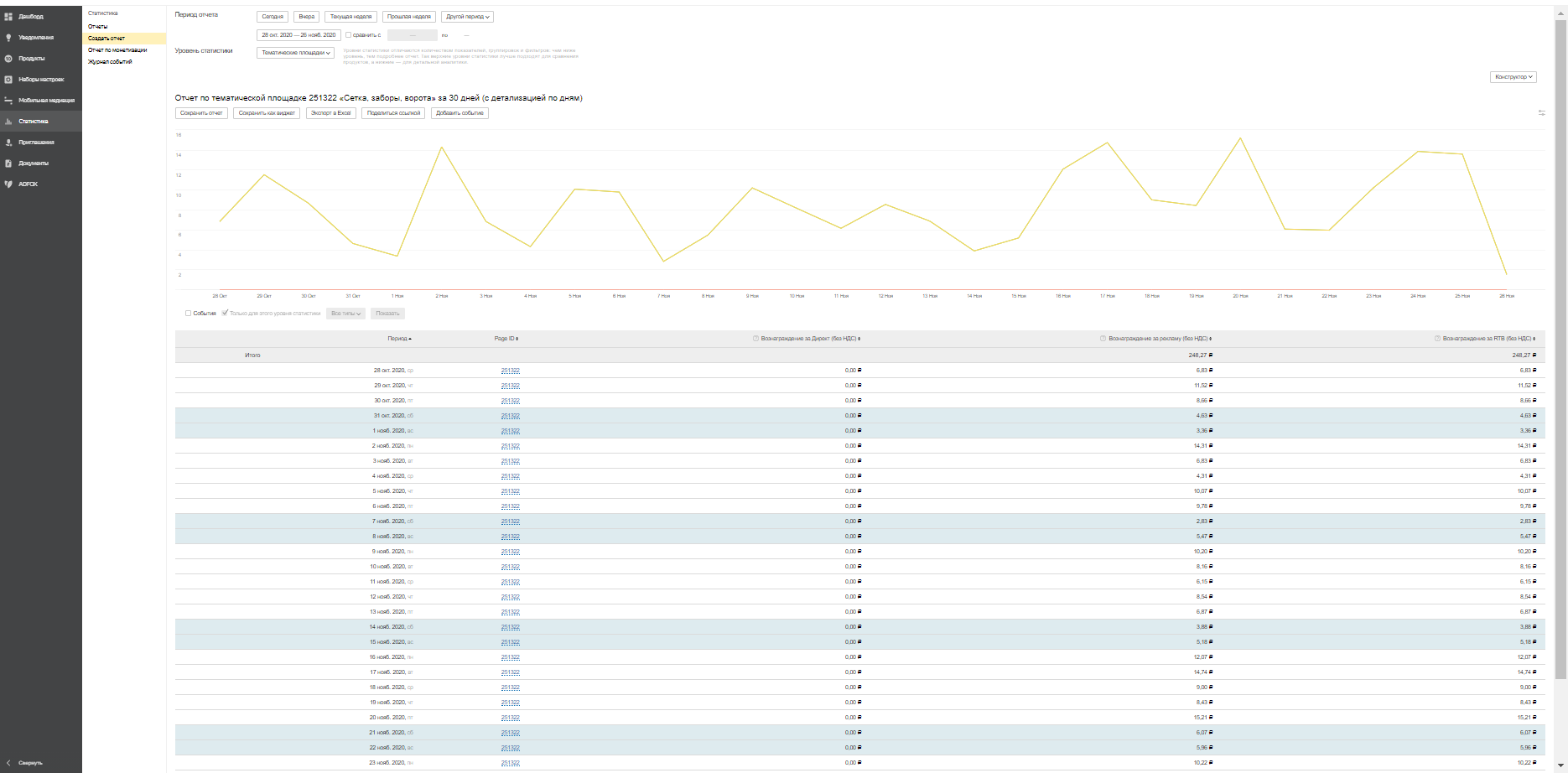Image resolution: width=1568 pixels, height=773 pixels.
Task: Sort table by Период column arrow
Action: [410, 339]
